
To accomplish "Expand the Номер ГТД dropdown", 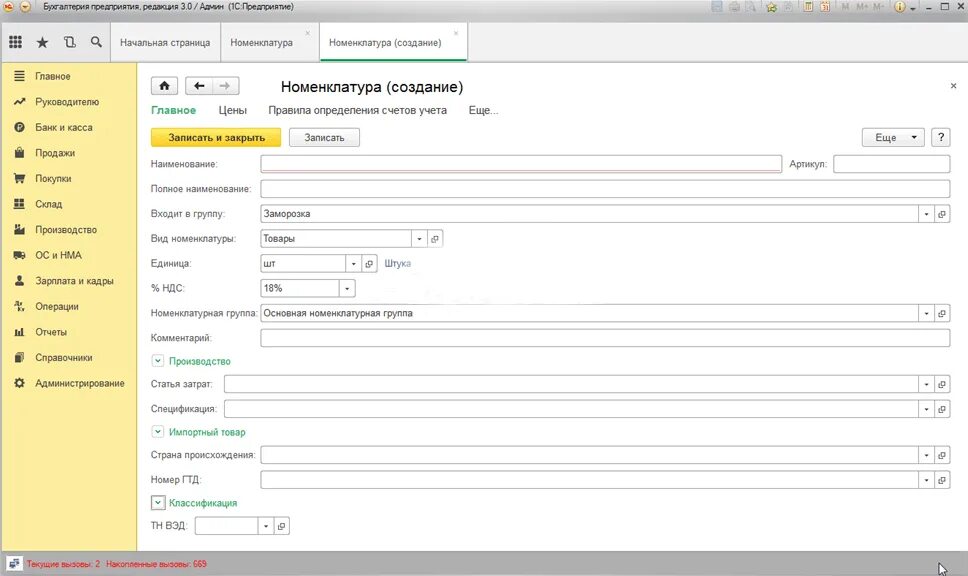I will pyautogui.click(x=926, y=480).
